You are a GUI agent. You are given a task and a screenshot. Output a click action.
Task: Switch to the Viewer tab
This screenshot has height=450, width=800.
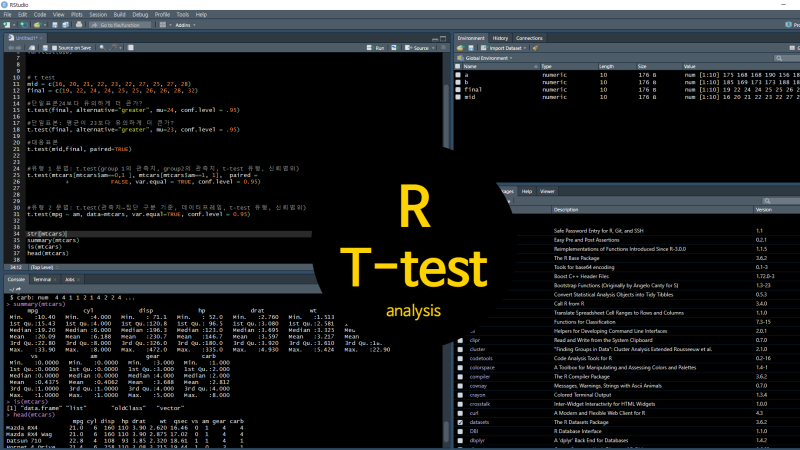tap(547, 191)
